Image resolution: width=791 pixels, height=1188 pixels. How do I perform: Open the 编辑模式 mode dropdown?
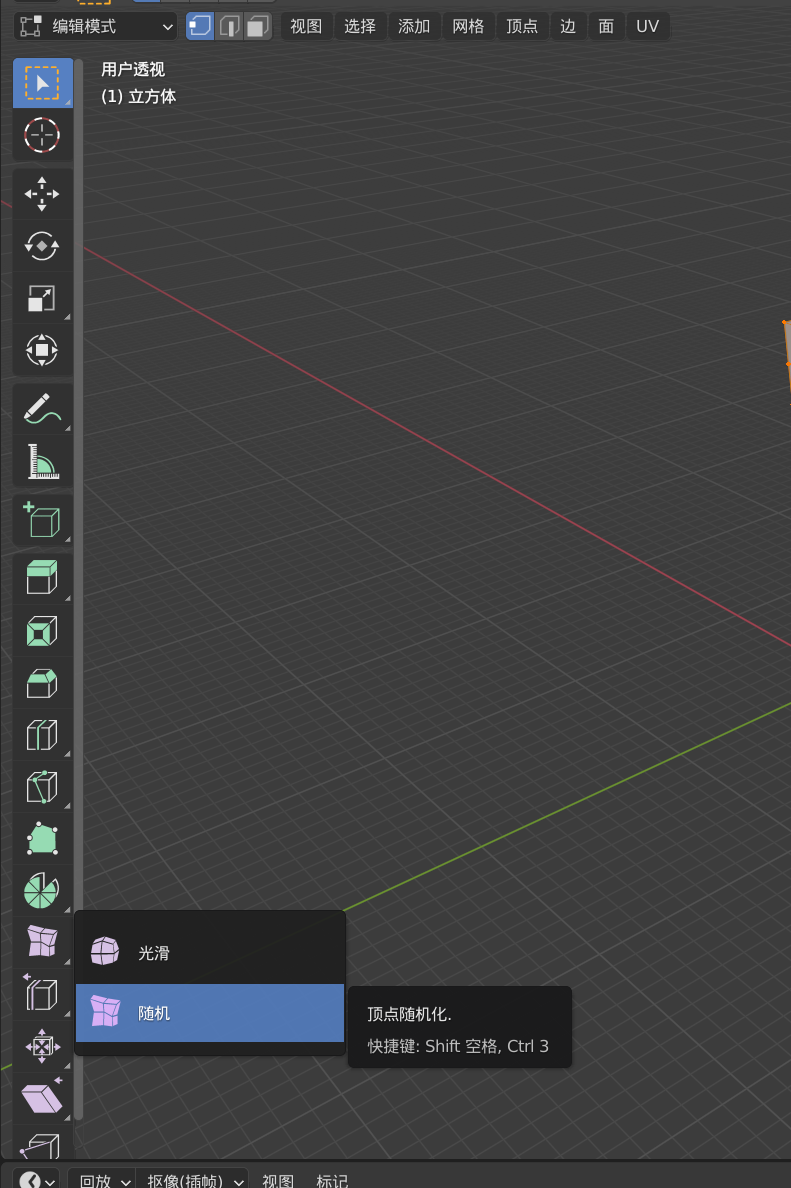point(95,27)
